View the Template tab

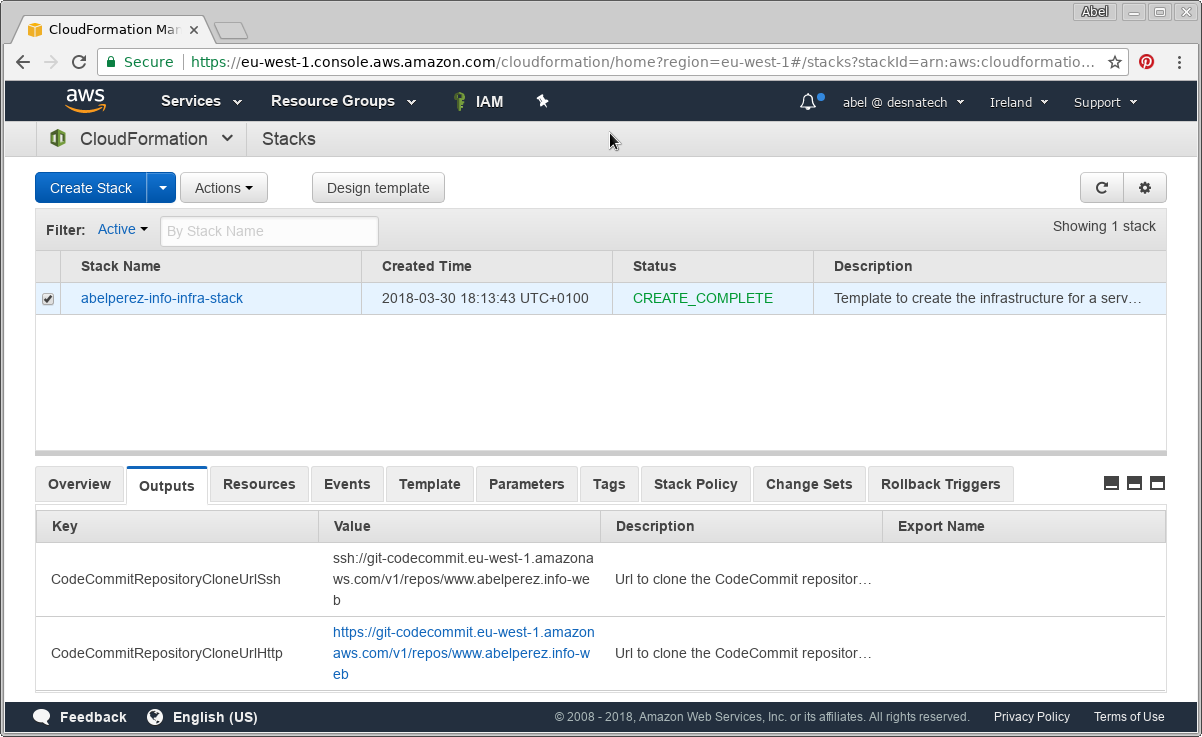430,484
